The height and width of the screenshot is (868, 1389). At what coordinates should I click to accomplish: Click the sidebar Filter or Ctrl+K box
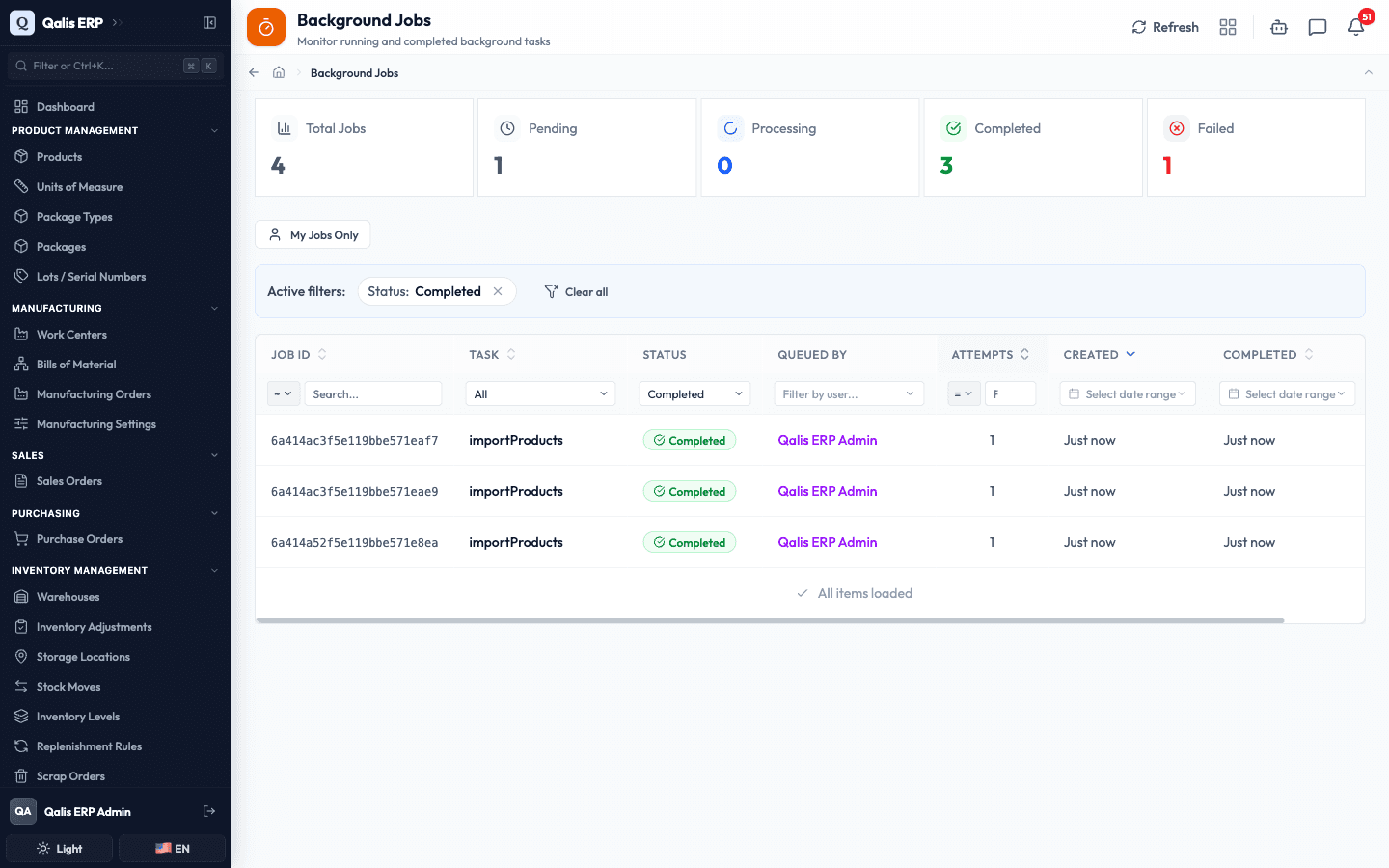pos(116,66)
